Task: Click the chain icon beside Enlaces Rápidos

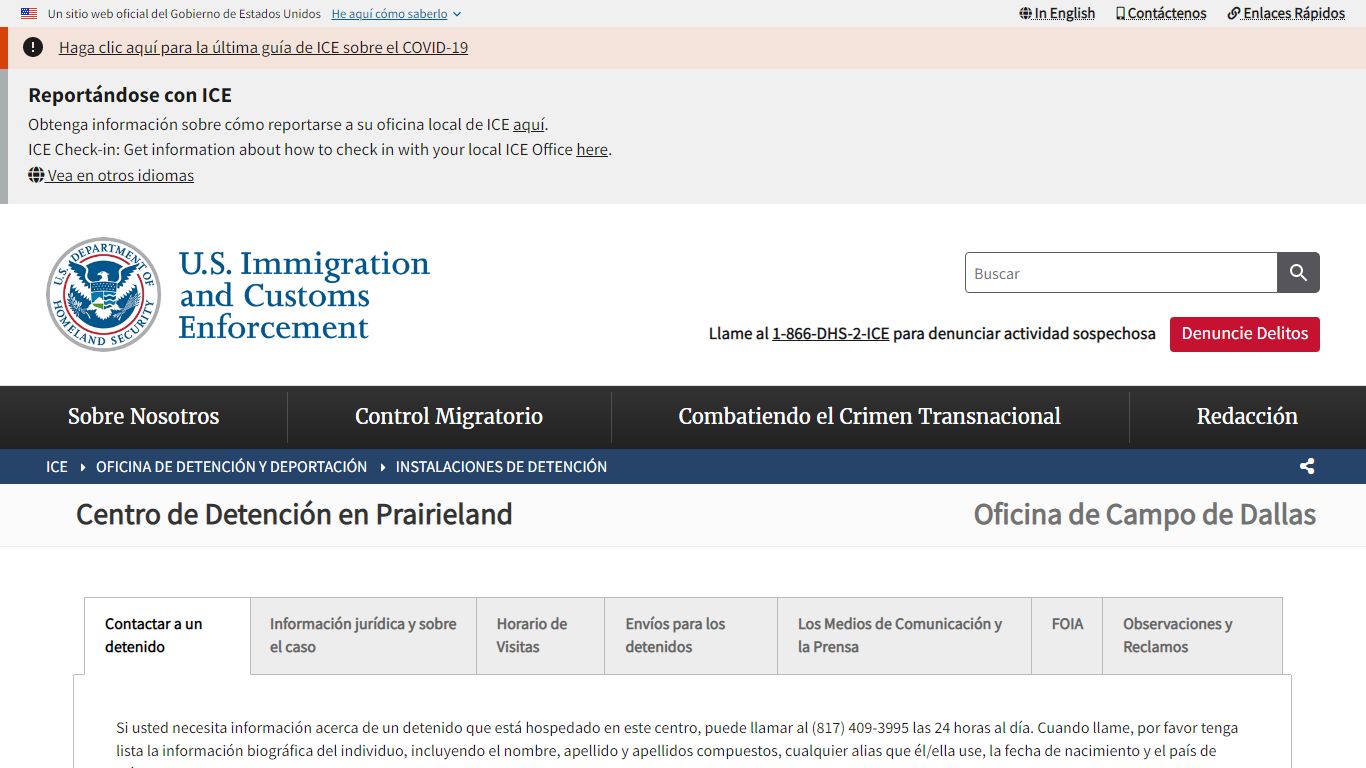Action: (1234, 14)
